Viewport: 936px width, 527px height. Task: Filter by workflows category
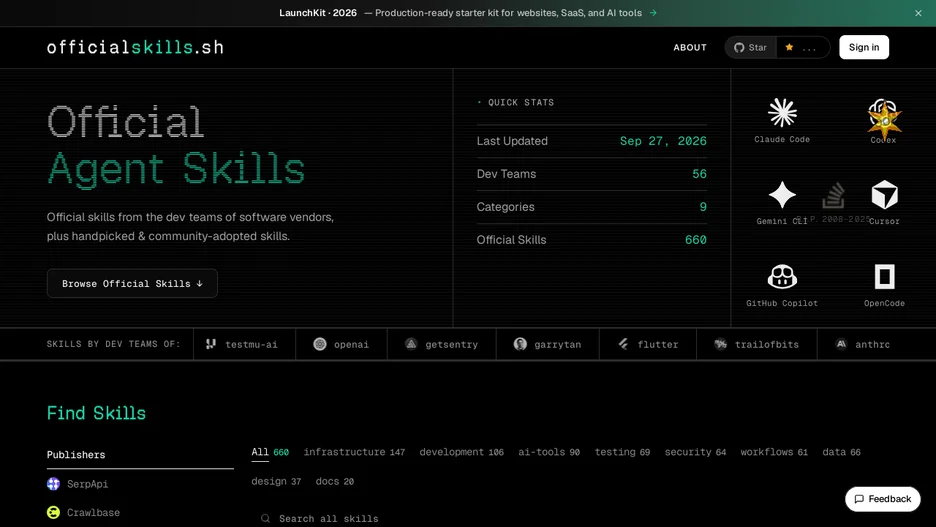774,452
